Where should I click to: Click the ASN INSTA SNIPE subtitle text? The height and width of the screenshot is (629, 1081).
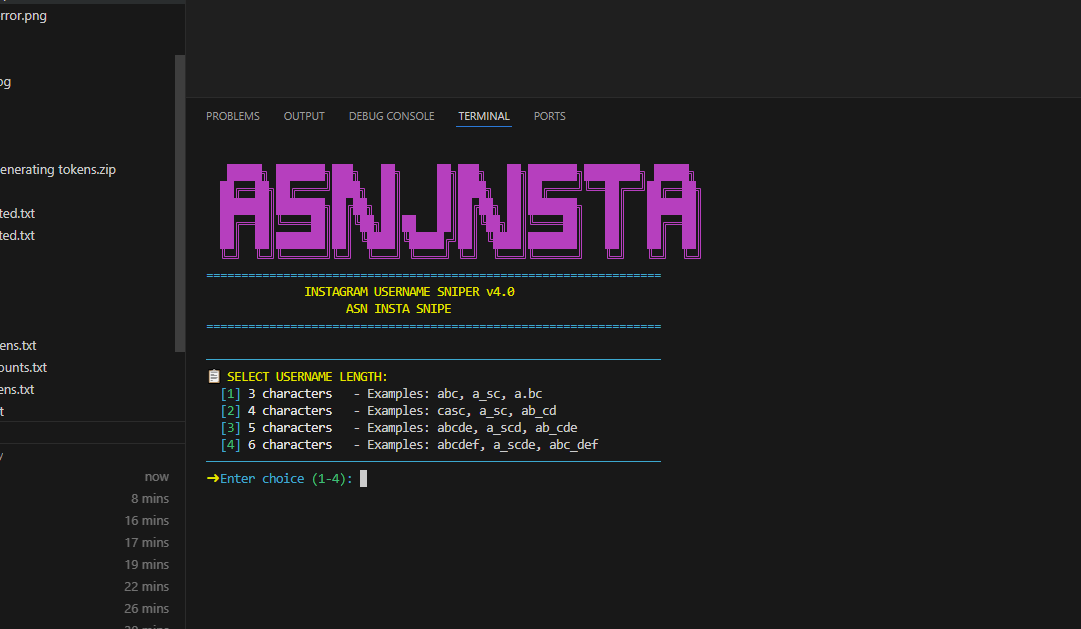tap(398, 309)
